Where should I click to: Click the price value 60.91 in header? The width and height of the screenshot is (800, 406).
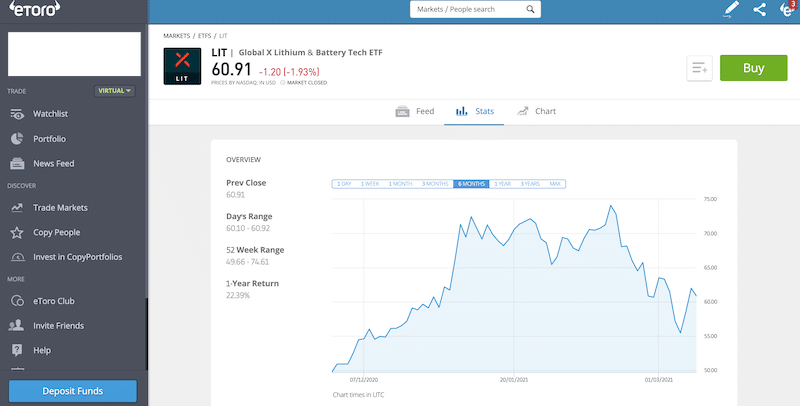[232, 69]
